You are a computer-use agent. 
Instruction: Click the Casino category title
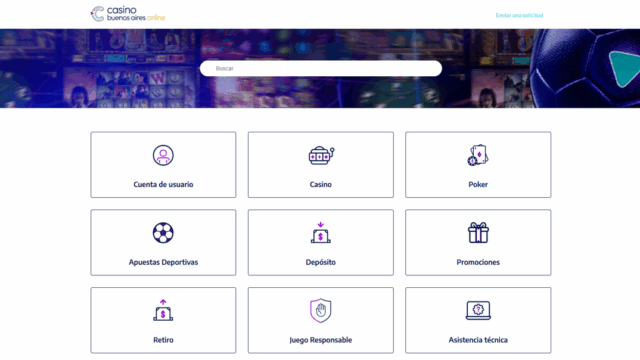[321, 184]
